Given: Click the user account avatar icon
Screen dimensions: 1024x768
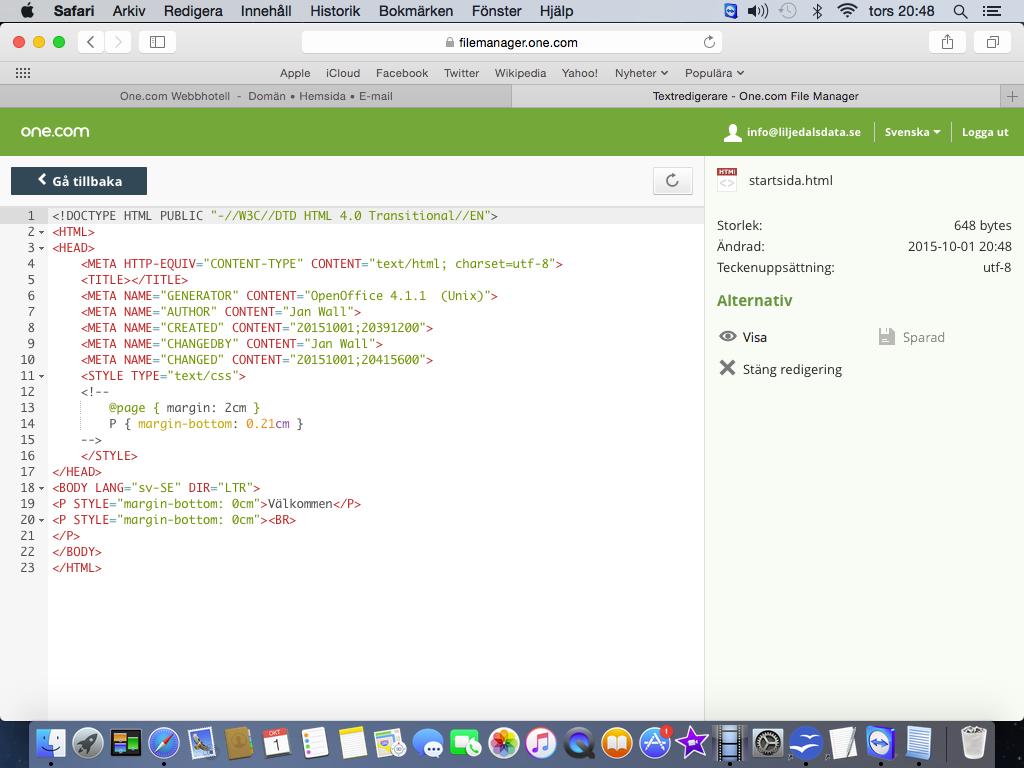Looking at the screenshot, I should 733,133.
